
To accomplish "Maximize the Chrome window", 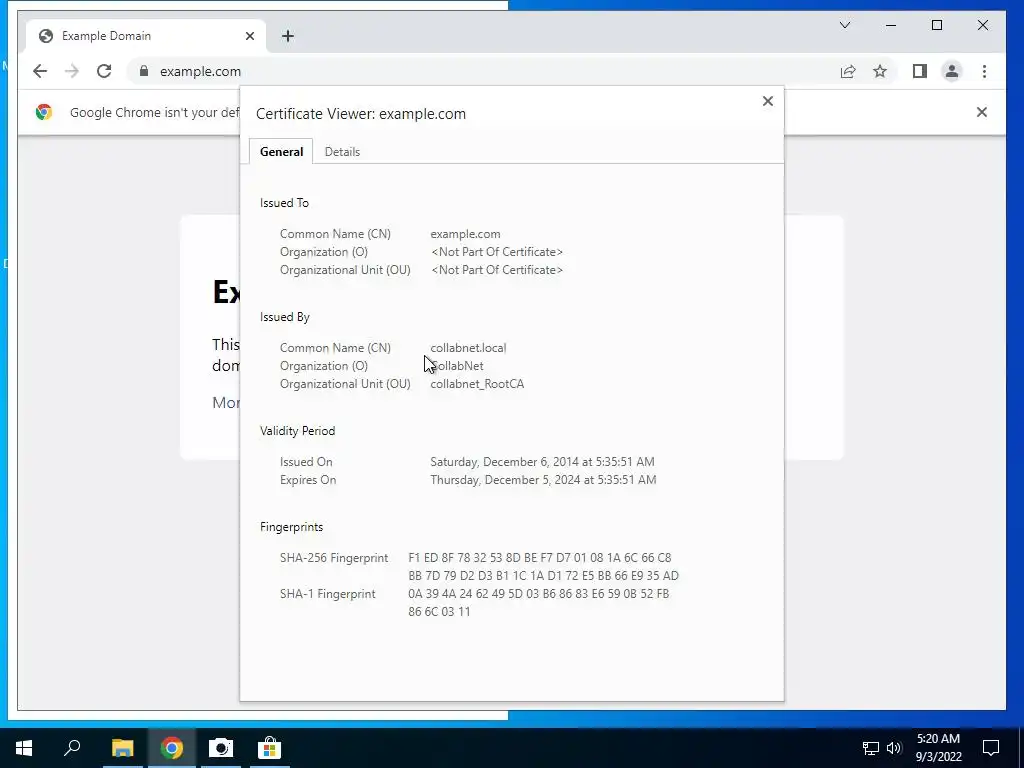I will pos(937,25).
